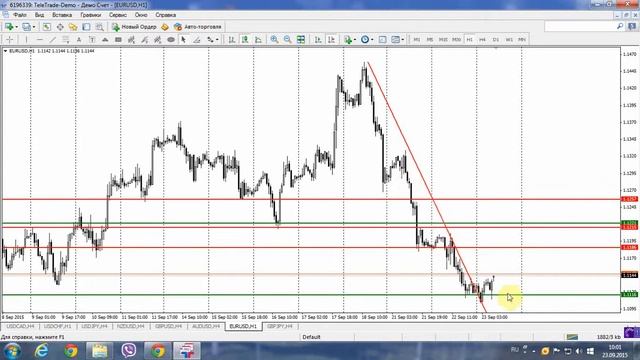Viewport: 640px width, 360px height.
Task: Click the Новый Ордер button
Action: point(134,27)
